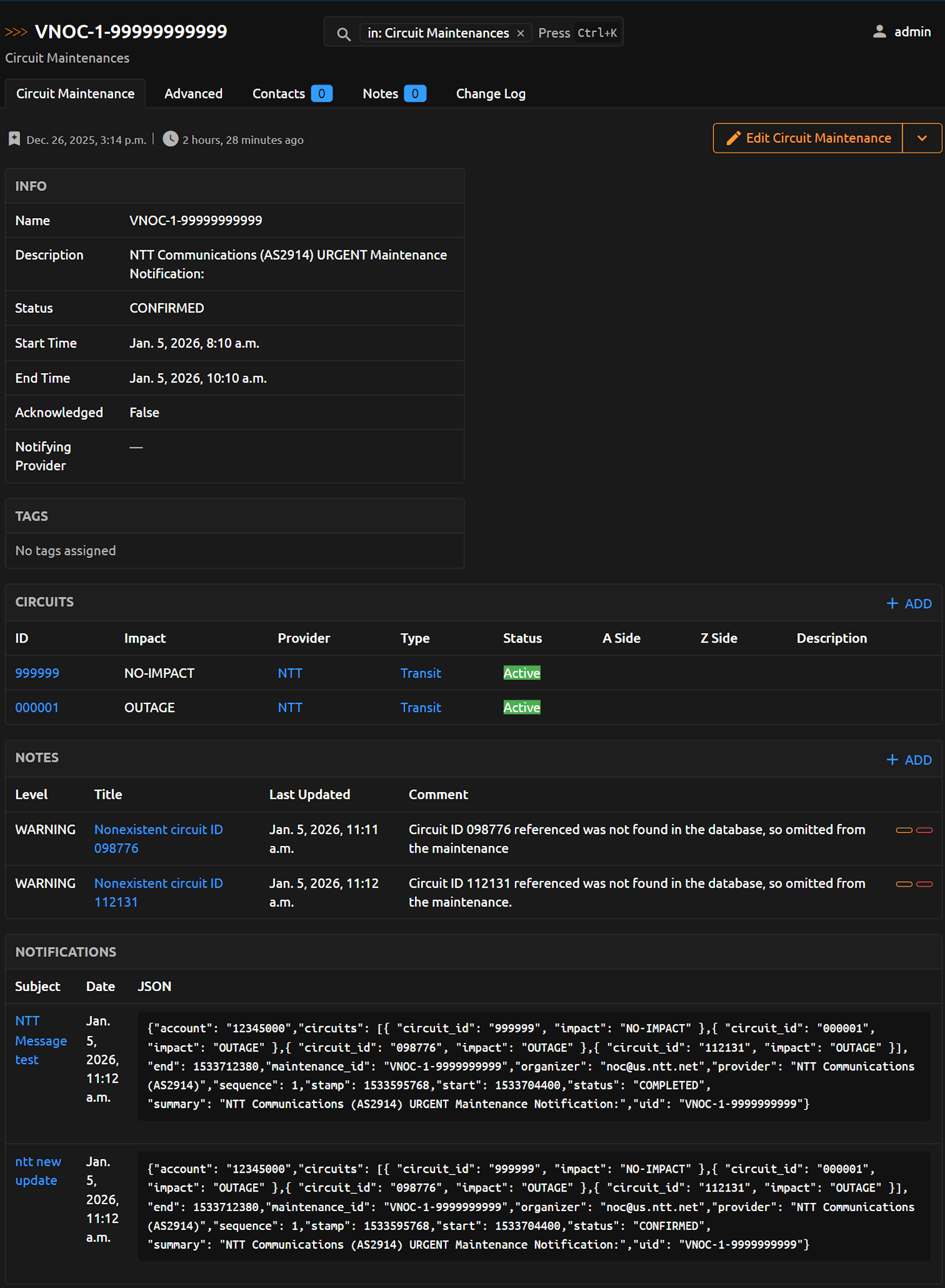Viewport: 945px width, 1288px height.
Task: Click the search magnifier icon
Action: [x=343, y=34]
